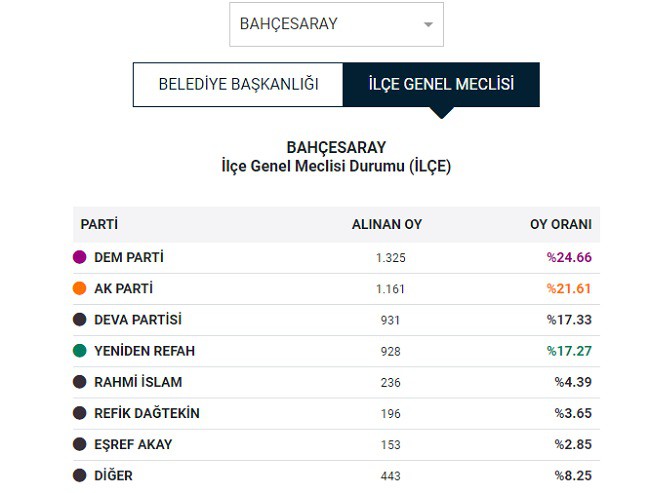Click the orange AK PARTİ color dot
This screenshot has height=493, width=650.
coord(80,288)
